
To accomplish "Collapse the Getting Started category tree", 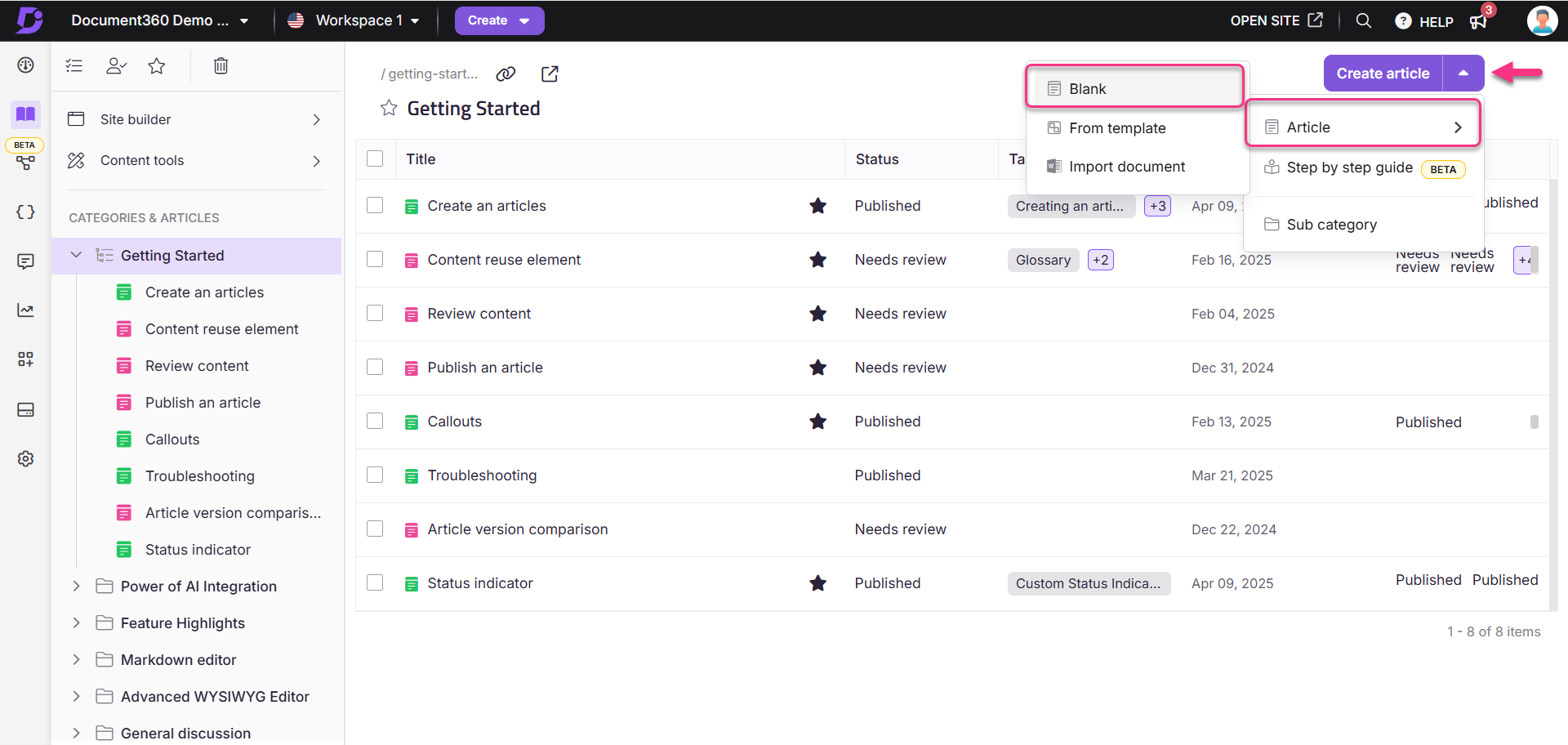I will point(76,255).
